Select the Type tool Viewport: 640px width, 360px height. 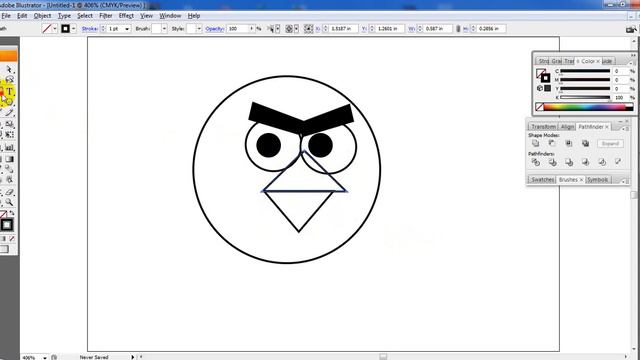9,91
